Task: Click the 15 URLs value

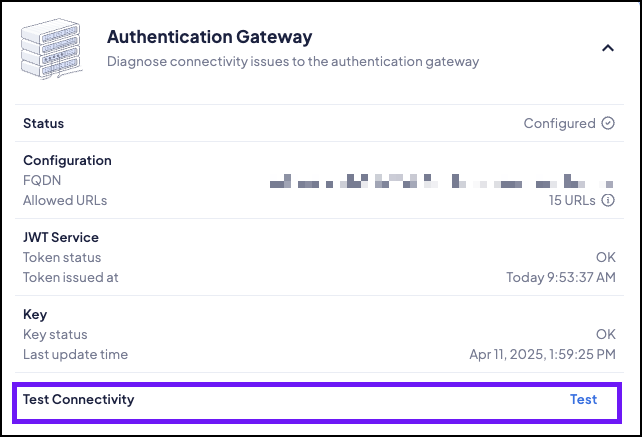Action: pyautogui.click(x=572, y=200)
